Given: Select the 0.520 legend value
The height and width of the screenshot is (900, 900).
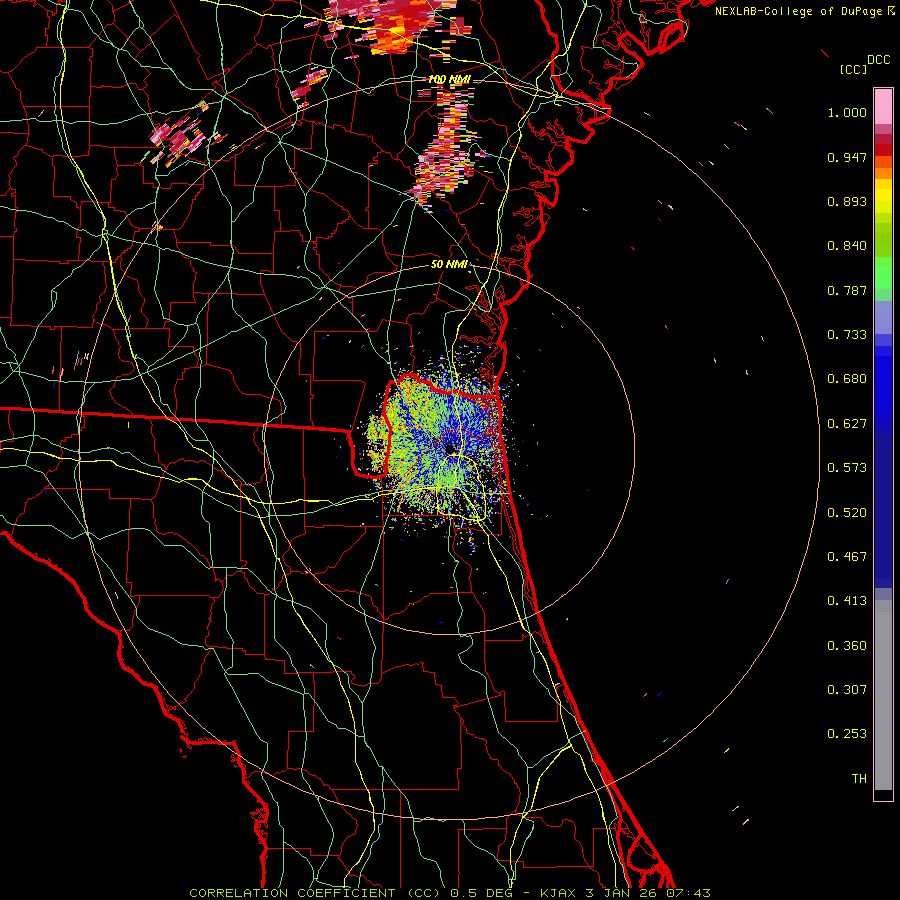Looking at the screenshot, I should [847, 513].
